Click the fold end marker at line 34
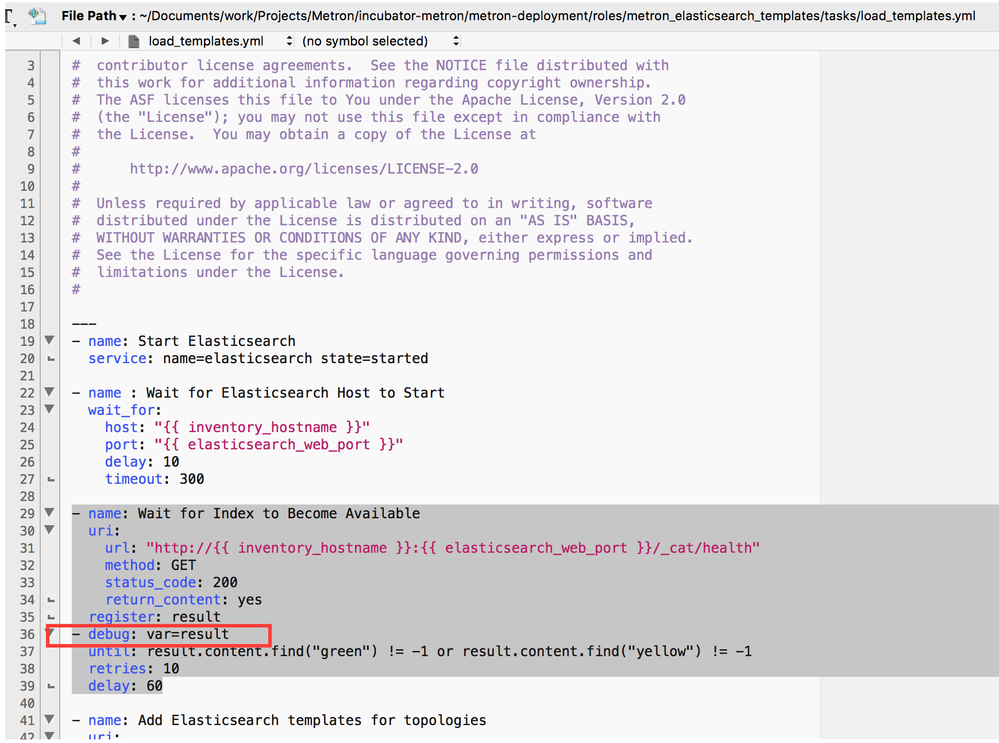 pos(51,600)
